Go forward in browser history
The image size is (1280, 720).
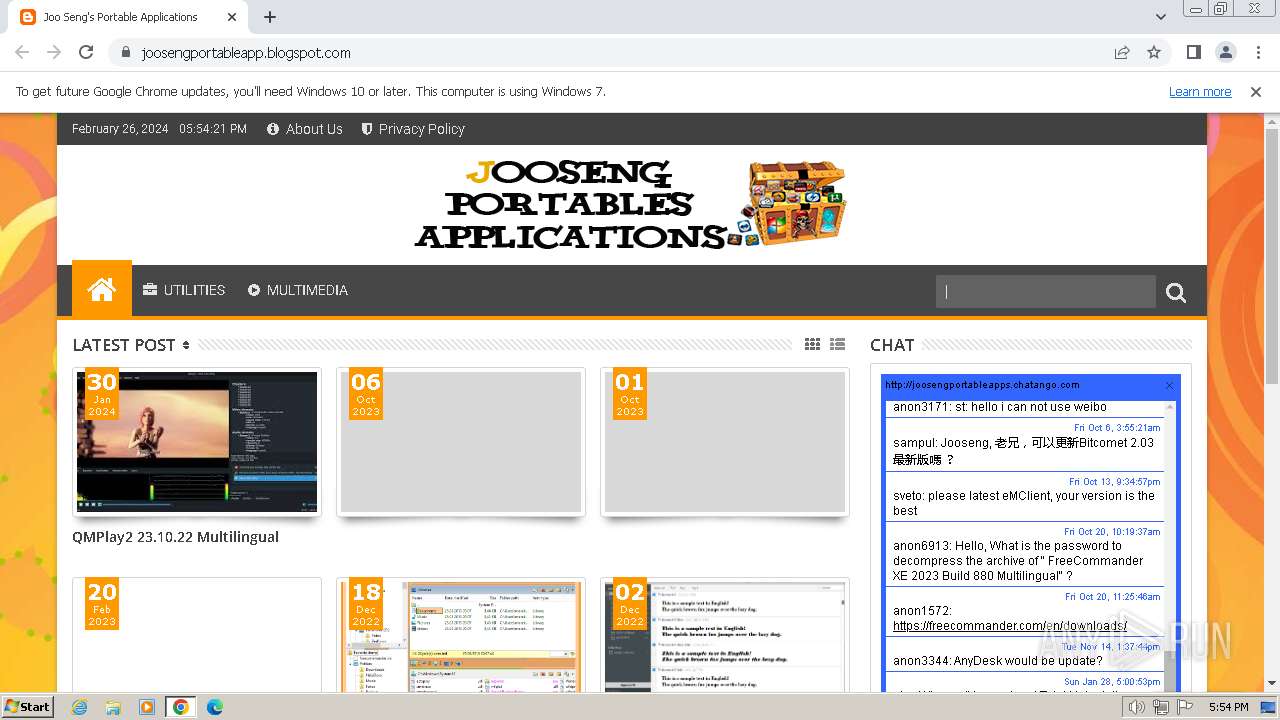point(54,52)
